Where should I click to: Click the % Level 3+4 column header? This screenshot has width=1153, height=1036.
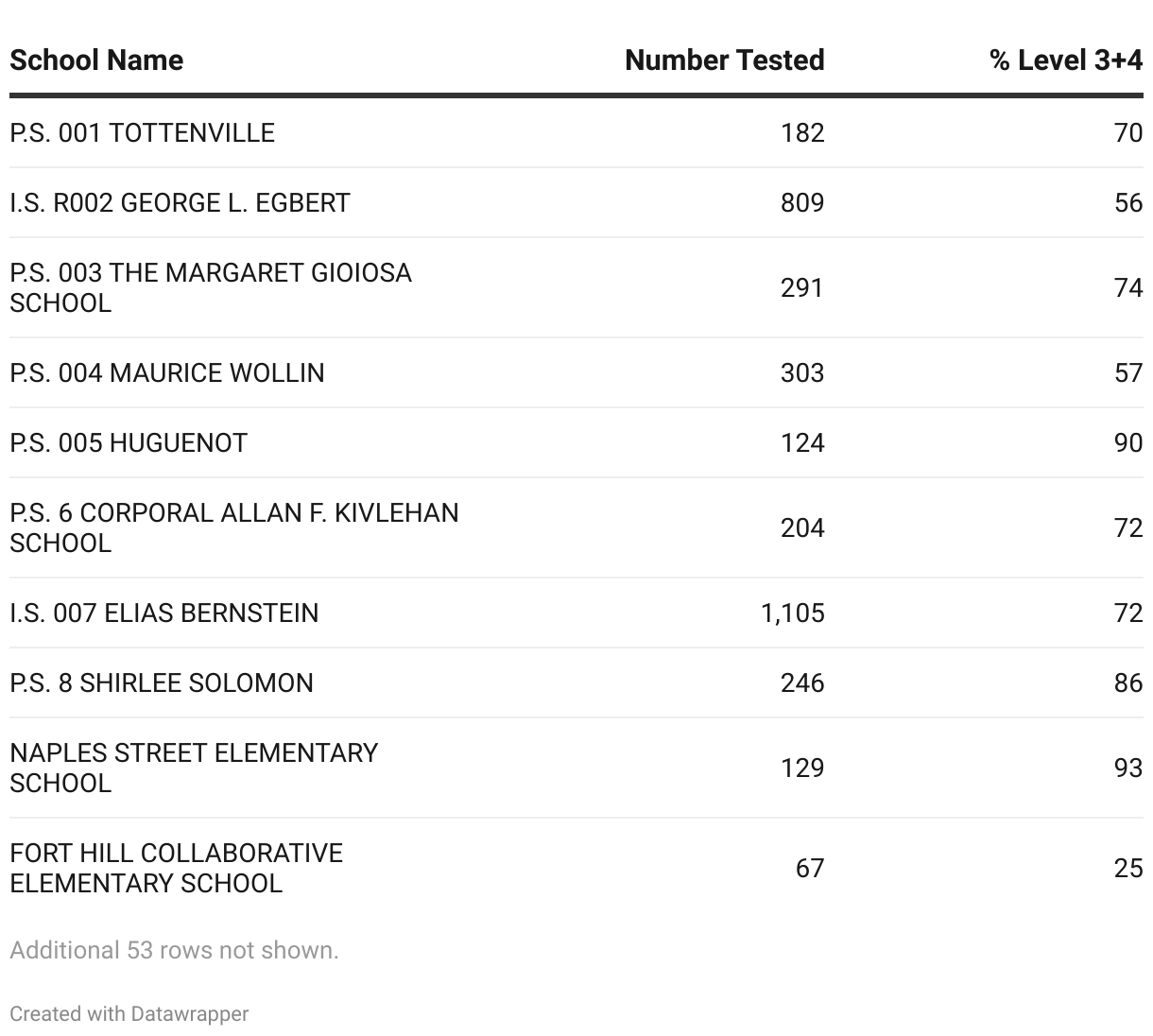pyautogui.click(x=1065, y=60)
